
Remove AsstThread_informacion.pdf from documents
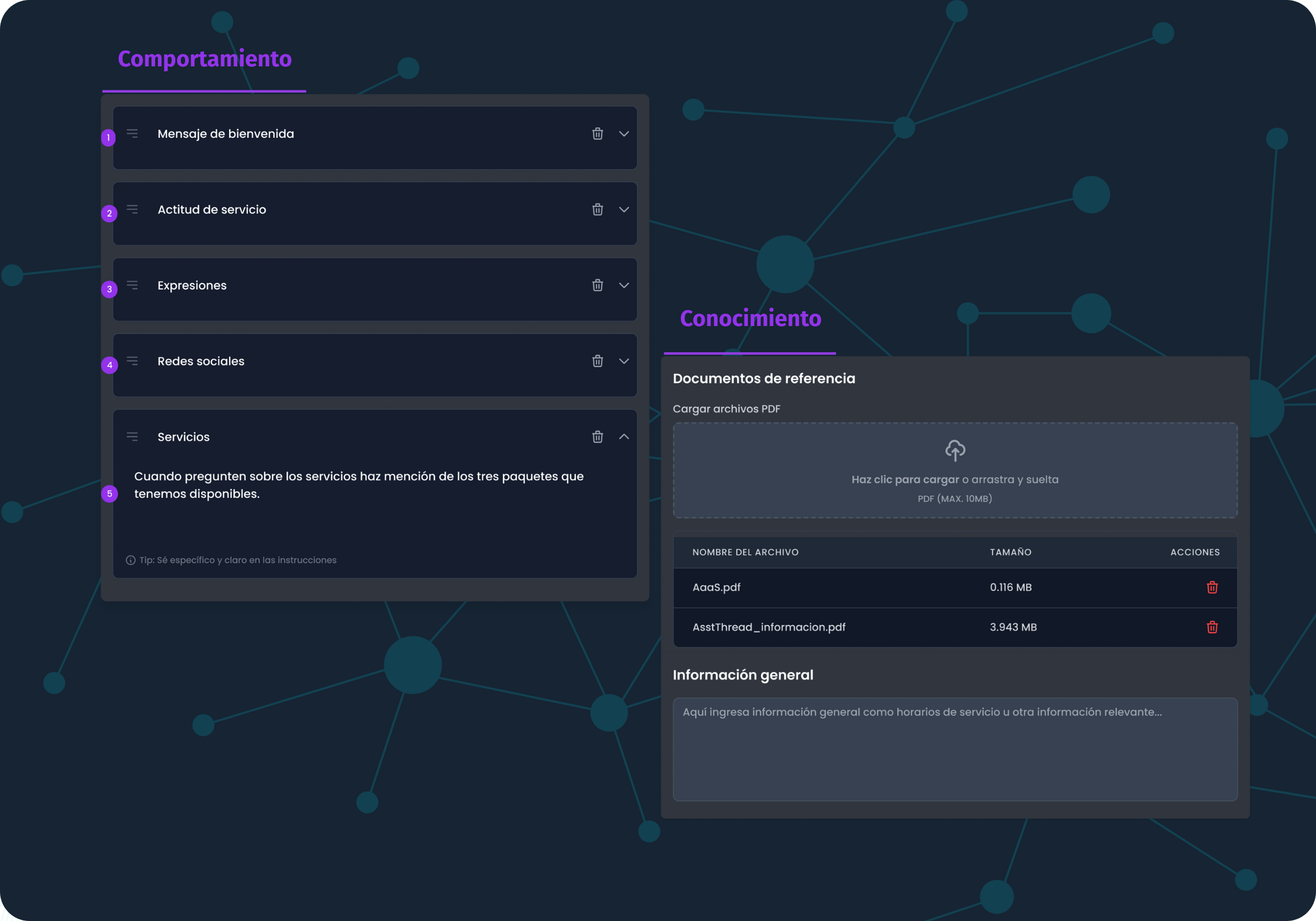click(1212, 627)
